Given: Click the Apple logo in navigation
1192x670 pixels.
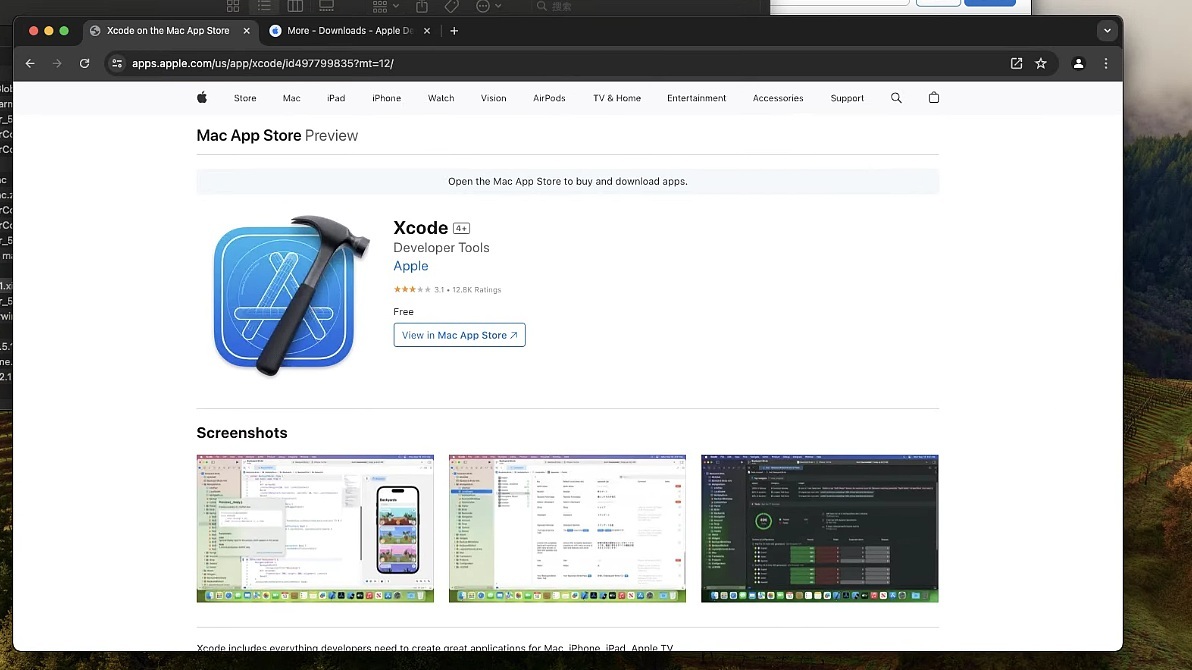Looking at the screenshot, I should point(202,97).
